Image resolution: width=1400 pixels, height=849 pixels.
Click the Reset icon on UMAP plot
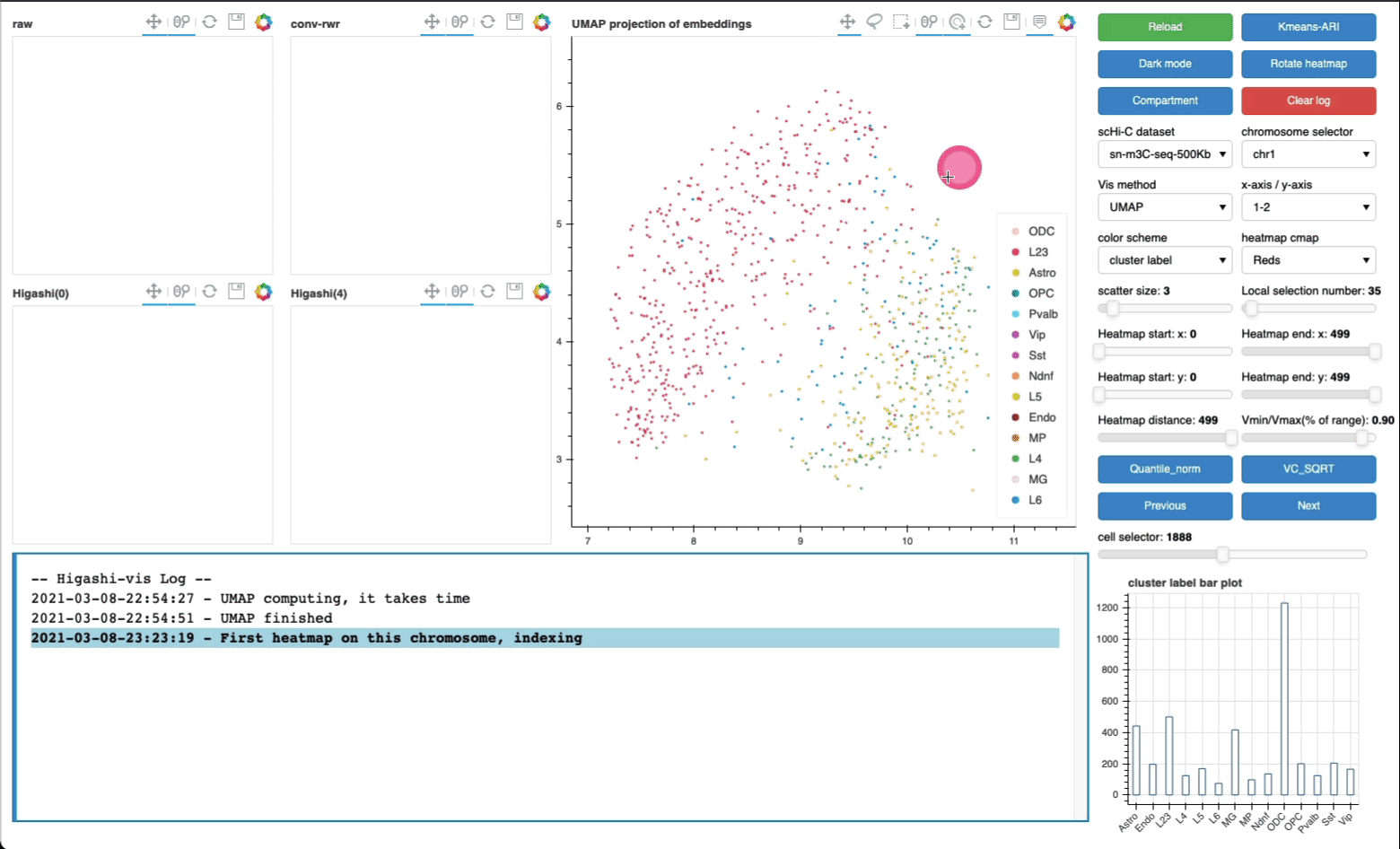[984, 22]
